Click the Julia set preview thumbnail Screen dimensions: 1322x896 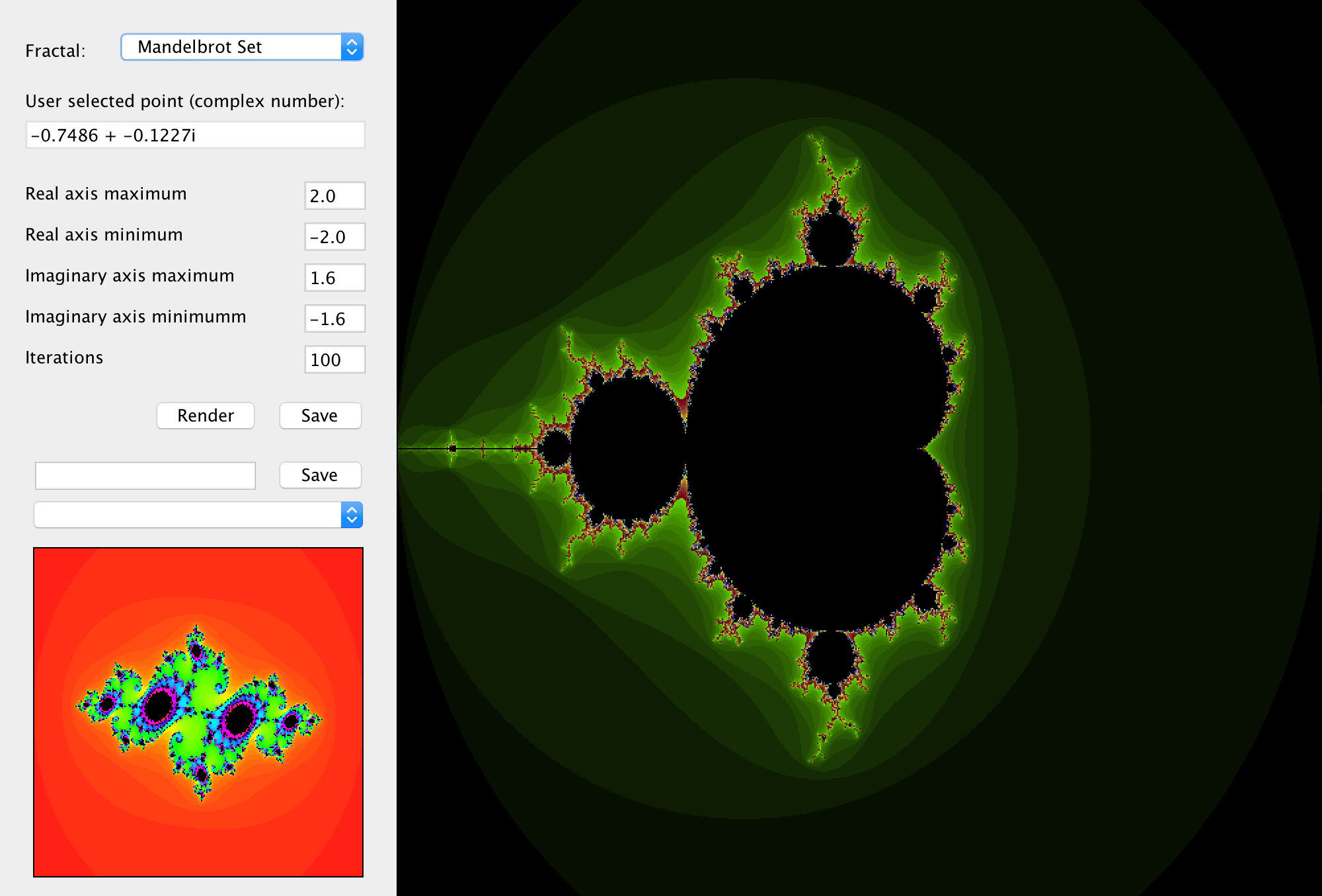click(198, 712)
